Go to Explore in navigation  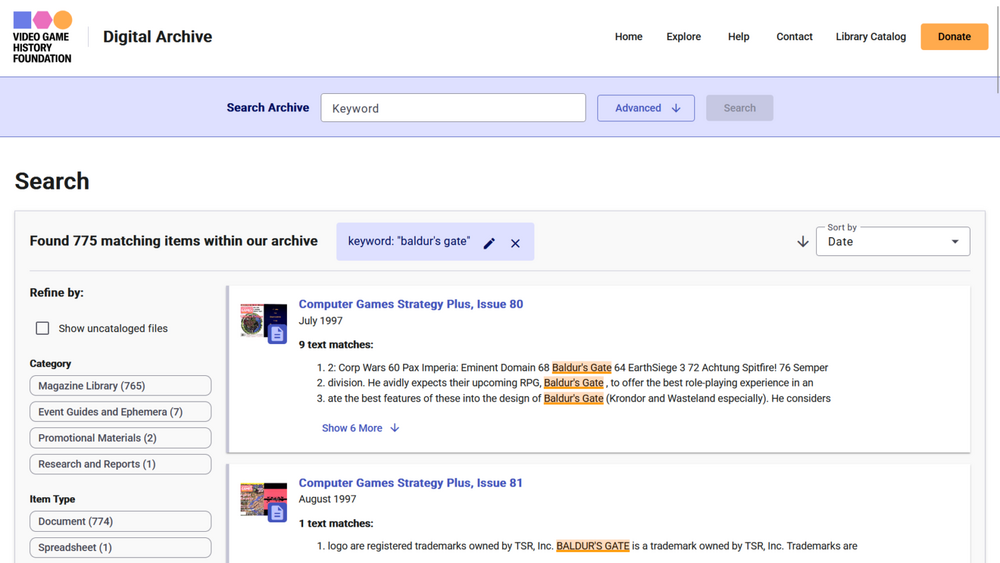[x=683, y=37]
